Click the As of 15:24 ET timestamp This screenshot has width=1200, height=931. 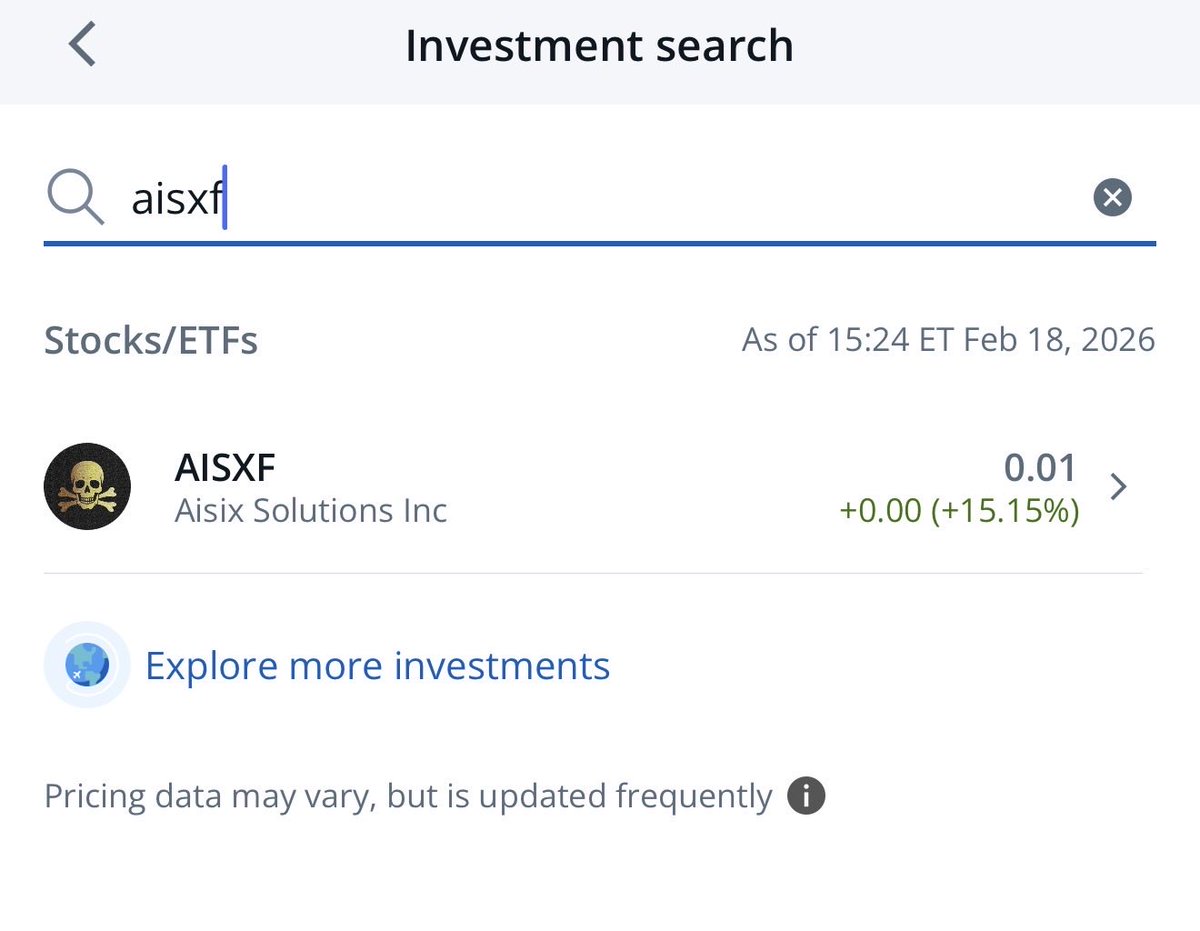pos(948,340)
